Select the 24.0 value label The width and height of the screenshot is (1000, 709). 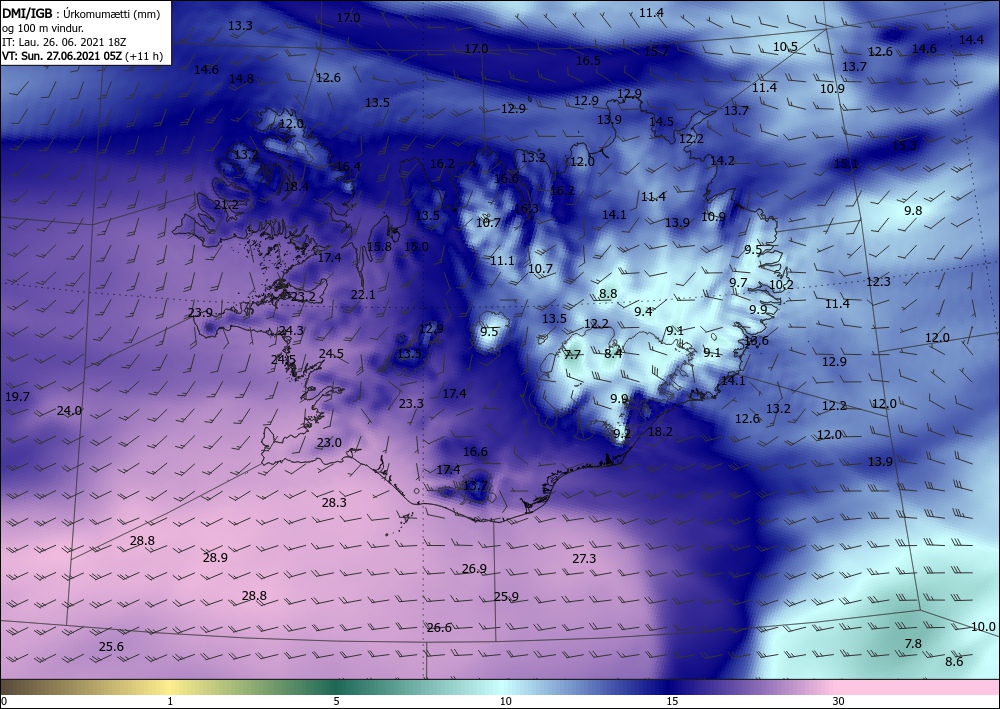coord(69,411)
